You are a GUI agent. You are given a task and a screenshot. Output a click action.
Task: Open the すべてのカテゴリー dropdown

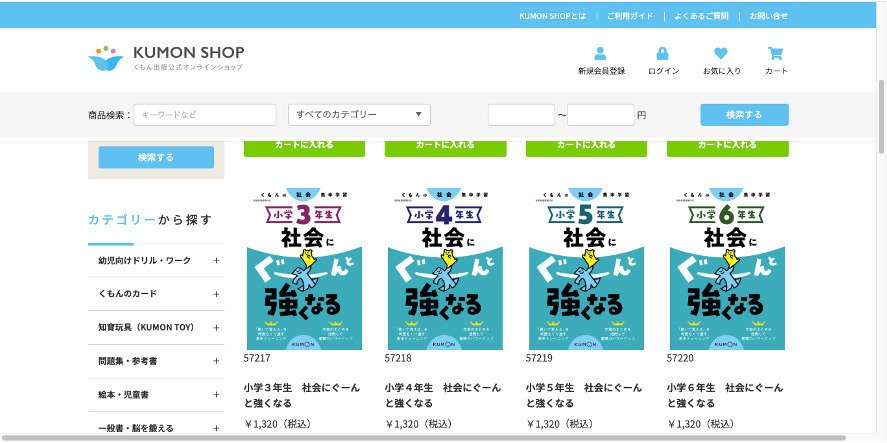359,115
